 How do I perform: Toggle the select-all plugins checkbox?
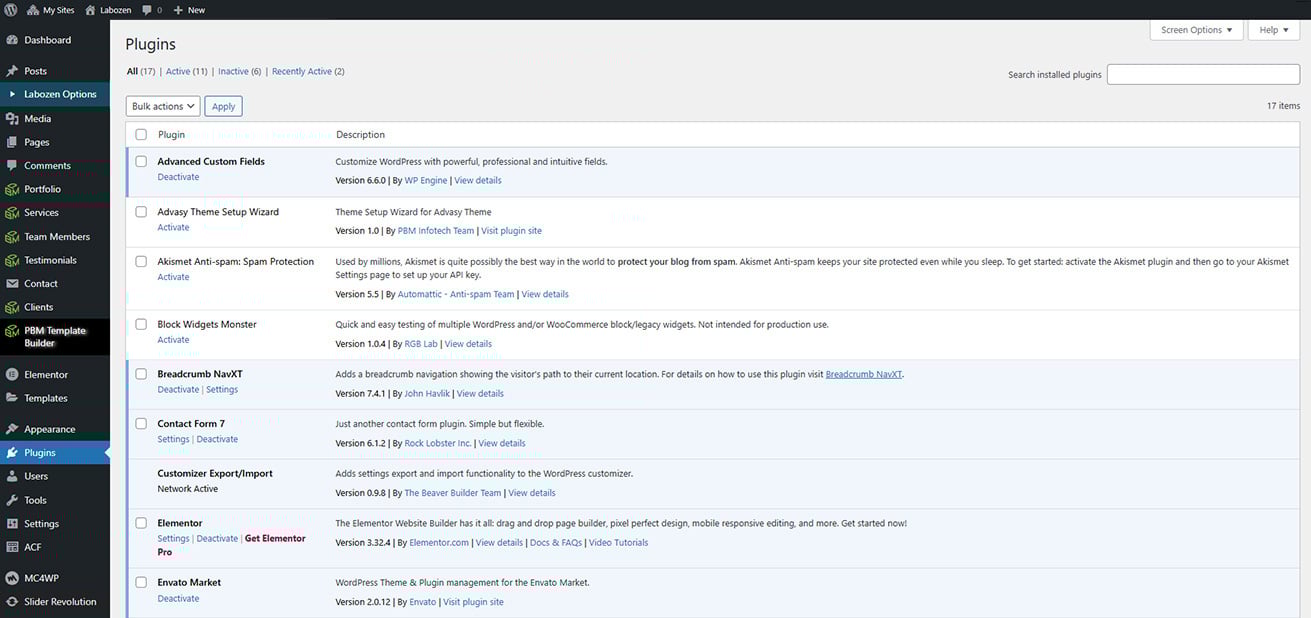tap(141, 135)
